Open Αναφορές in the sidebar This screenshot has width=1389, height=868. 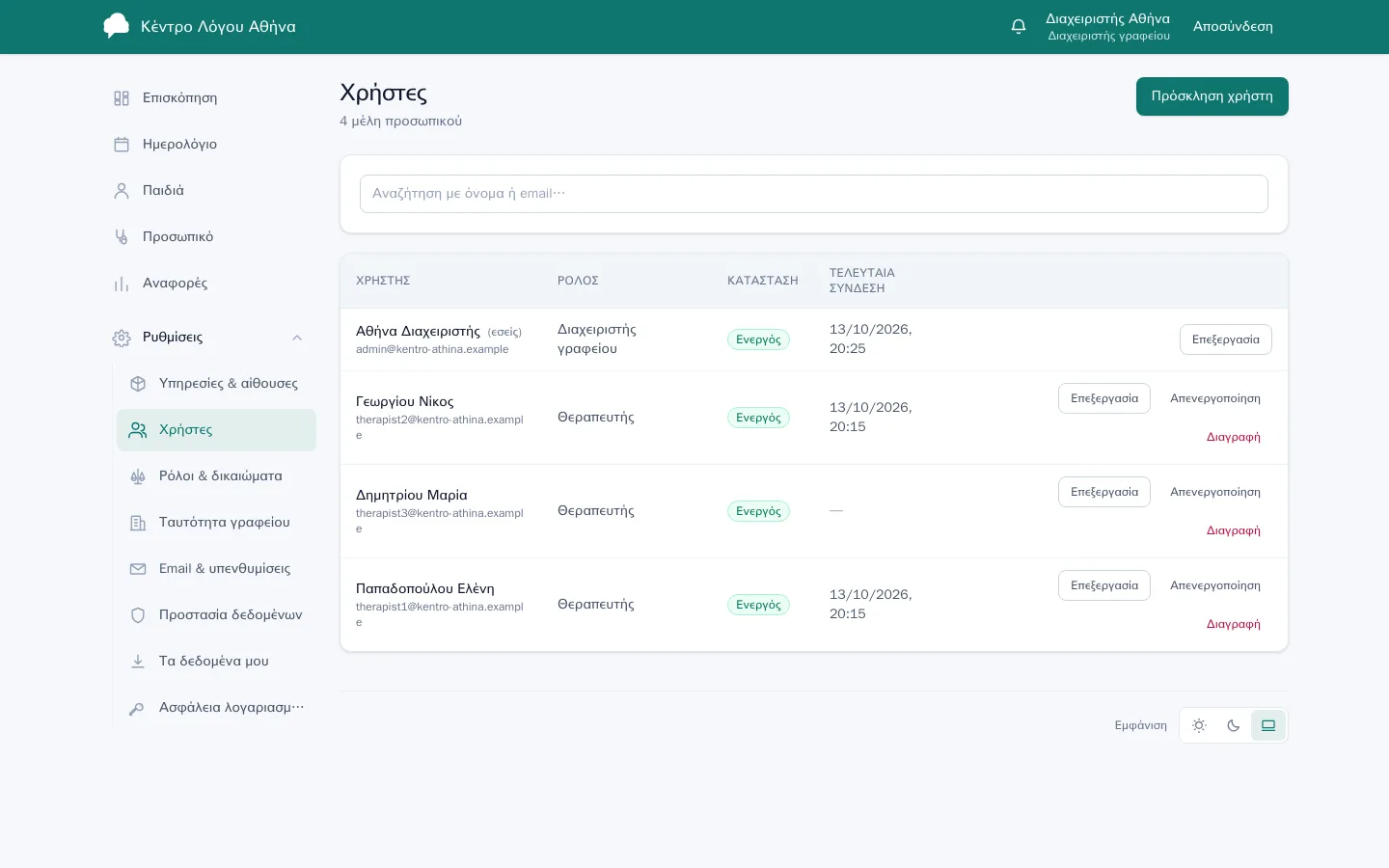click(208, 284)
